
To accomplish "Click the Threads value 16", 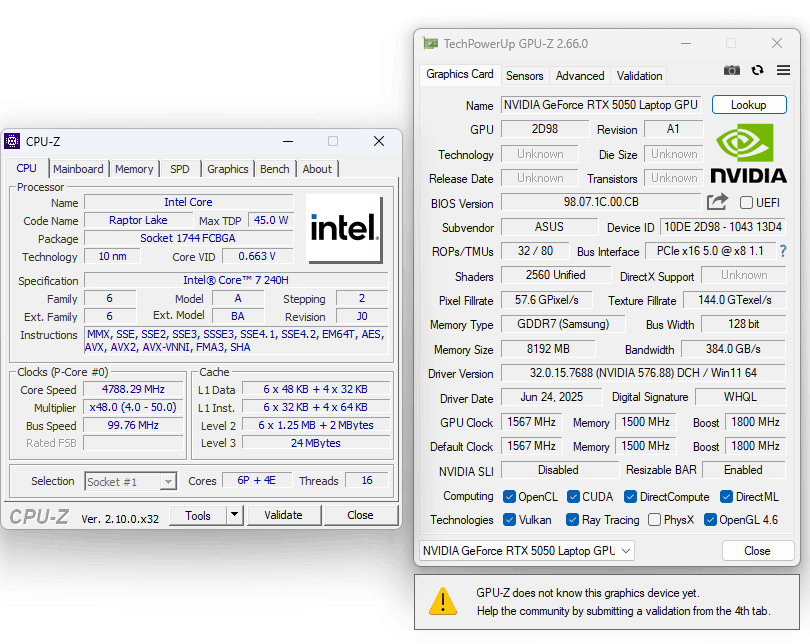I will pyautogui.click(x=367, y=480).
